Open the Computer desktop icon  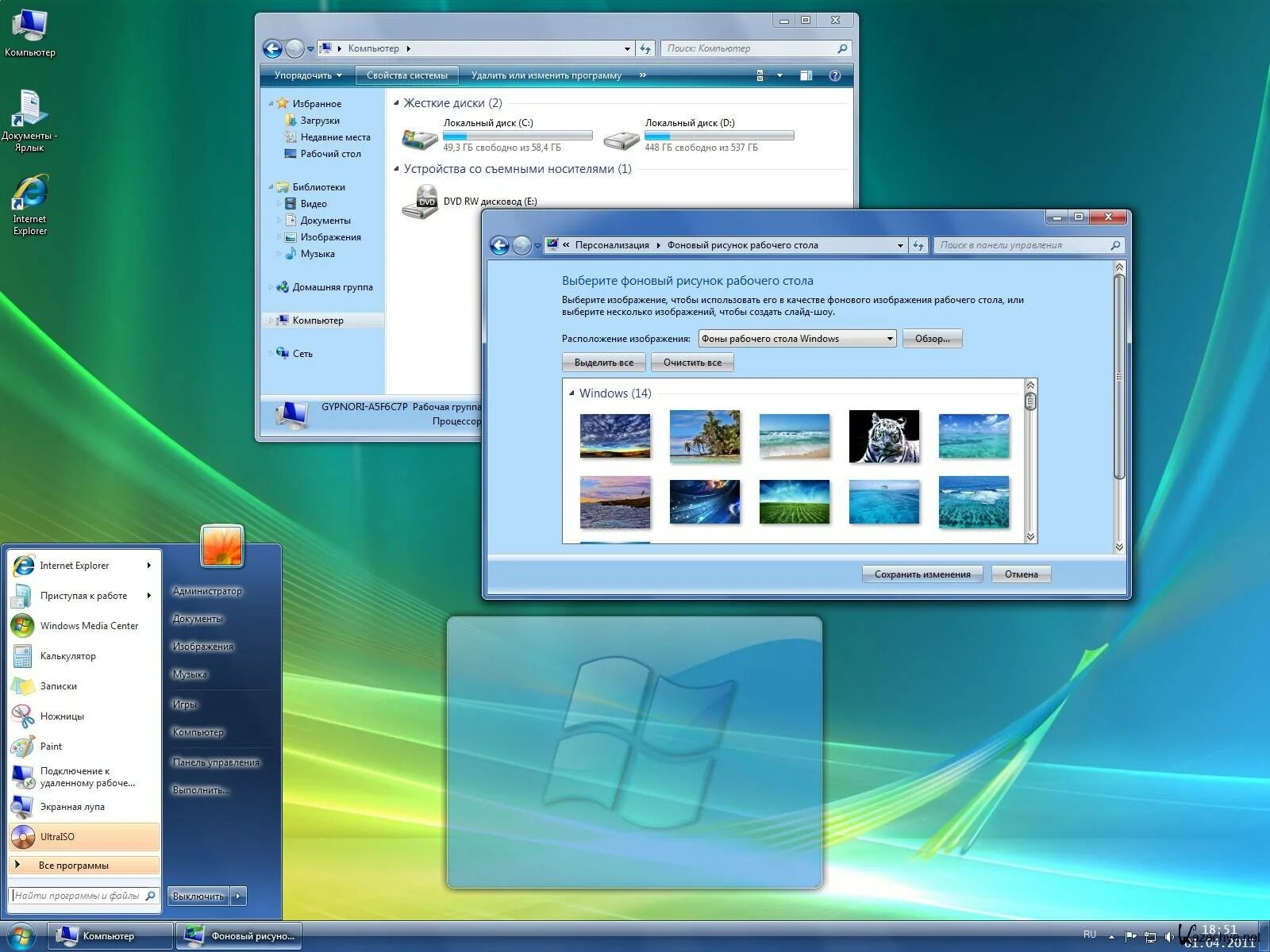click(29, 33)
